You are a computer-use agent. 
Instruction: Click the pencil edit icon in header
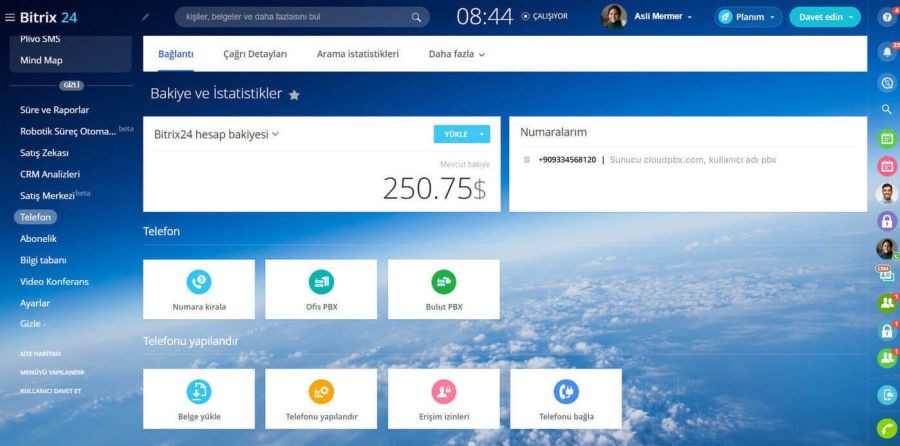coord(145,17)
